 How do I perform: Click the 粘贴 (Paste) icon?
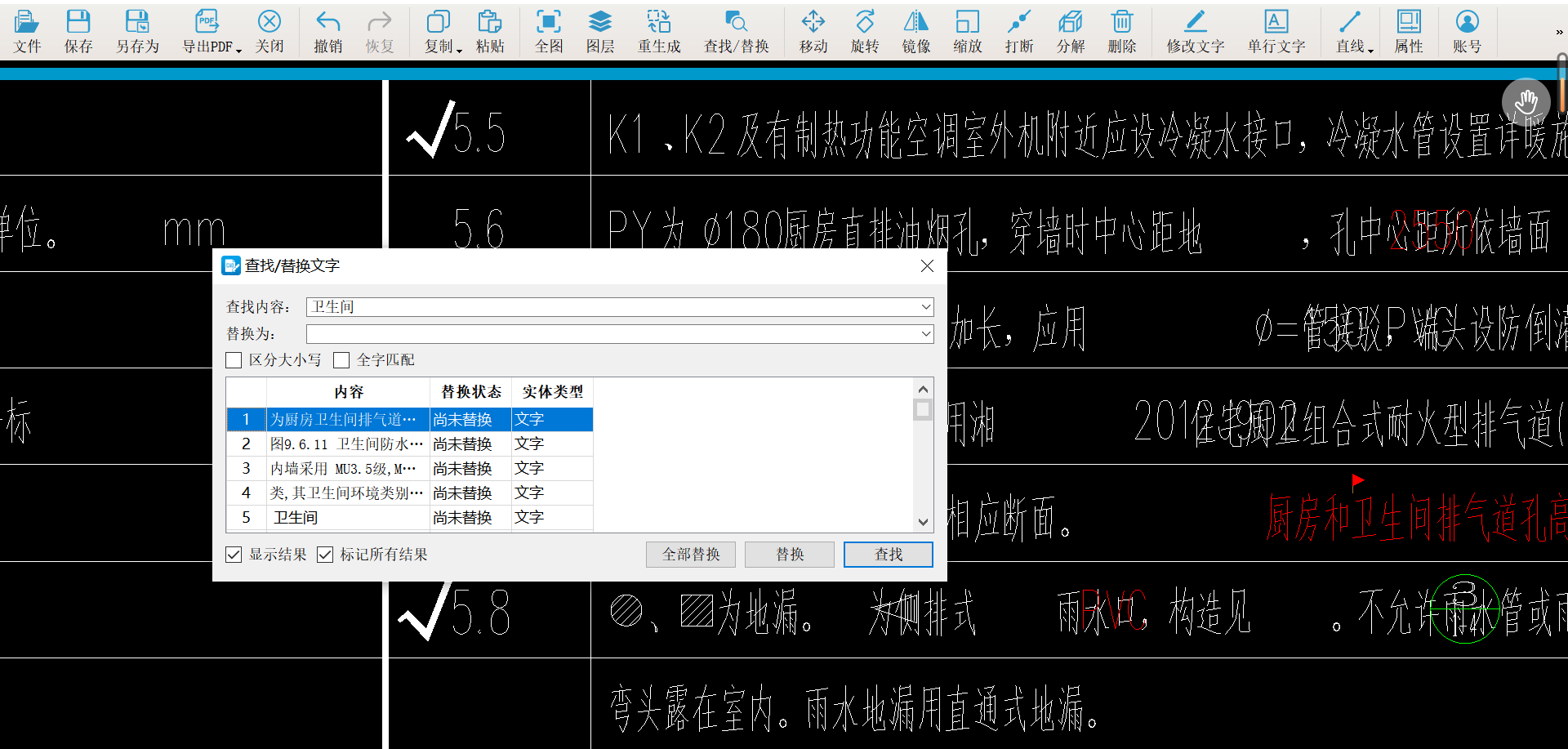pos(490,32)
